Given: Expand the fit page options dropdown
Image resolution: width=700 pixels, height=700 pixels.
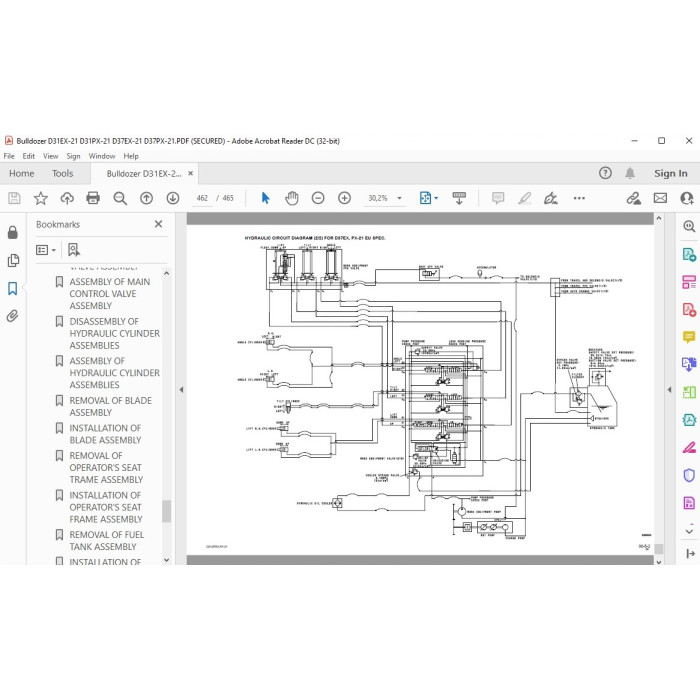Looking at the screenshot, I should [436, 198].
